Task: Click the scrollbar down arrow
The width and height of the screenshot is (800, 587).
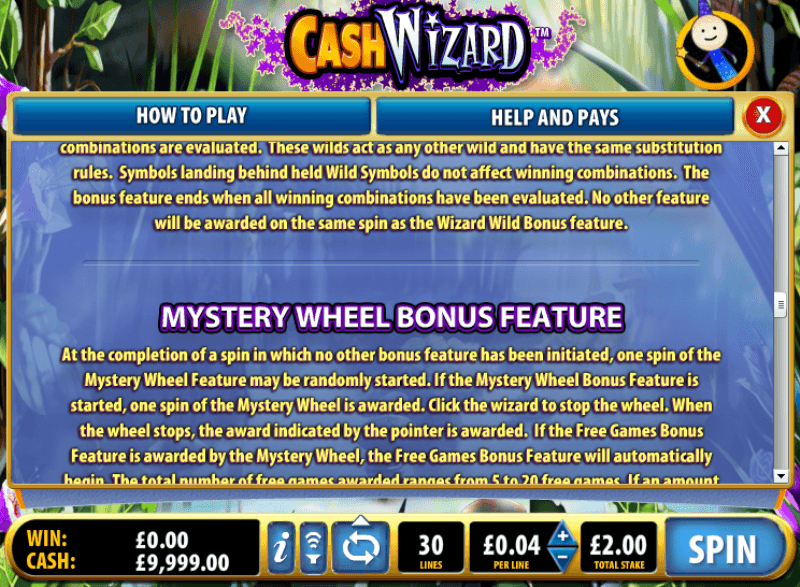Action: coord(780,475)
